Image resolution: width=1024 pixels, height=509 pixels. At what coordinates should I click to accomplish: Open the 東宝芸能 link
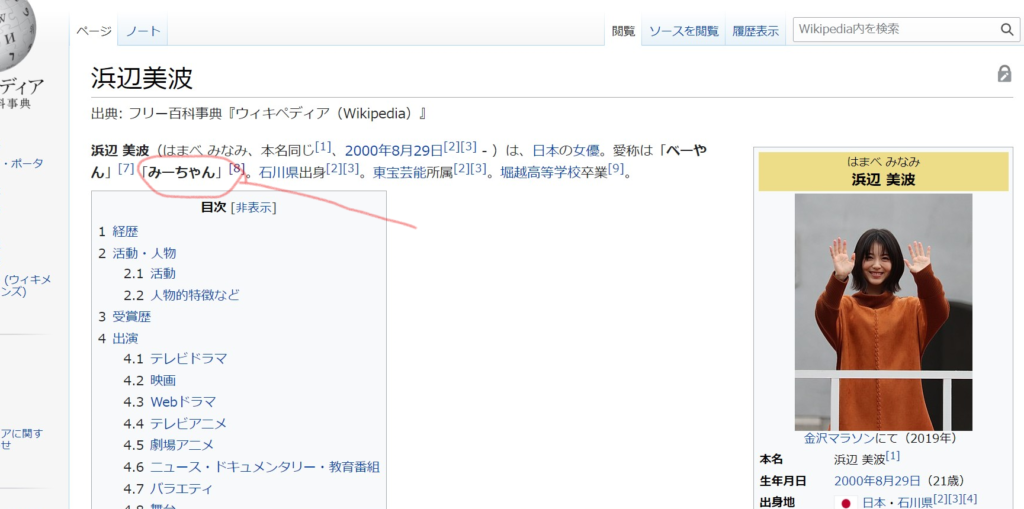point(400,173)
